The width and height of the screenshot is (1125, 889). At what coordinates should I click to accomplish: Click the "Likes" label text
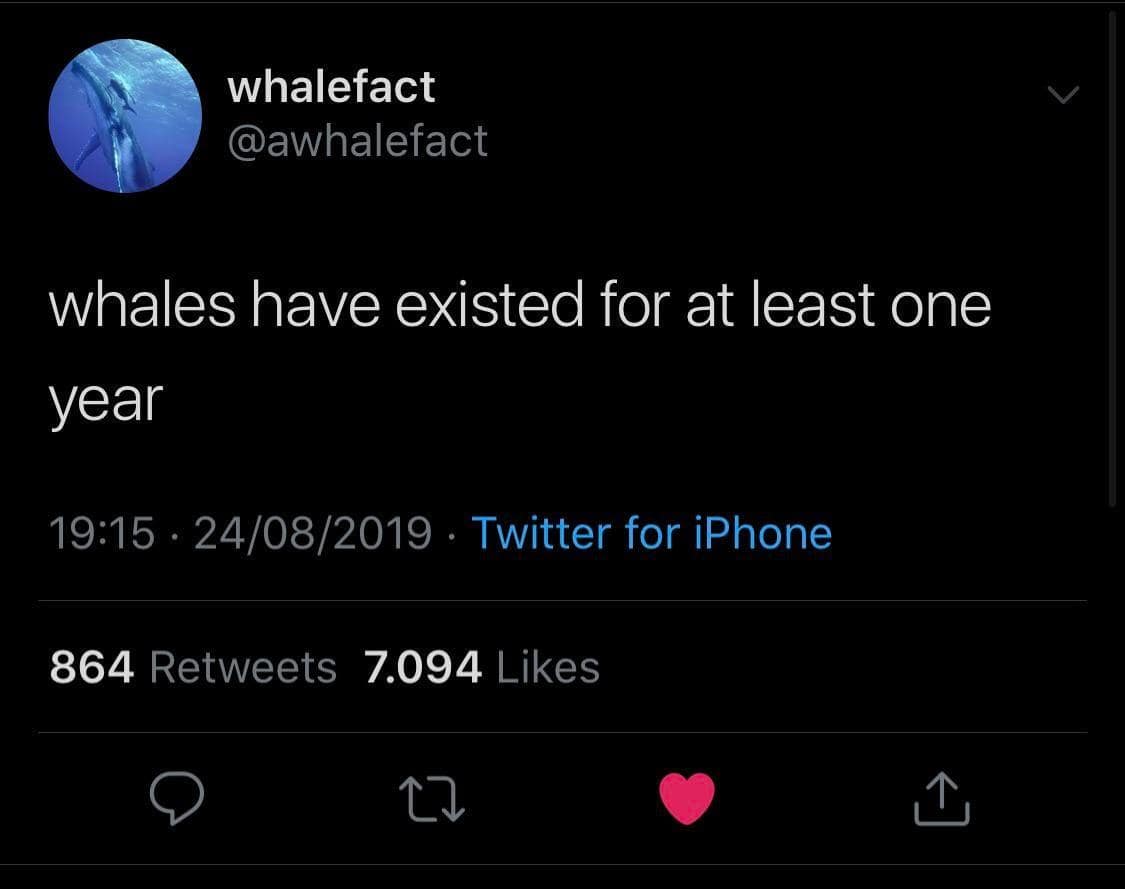click(x=548, y=667)
